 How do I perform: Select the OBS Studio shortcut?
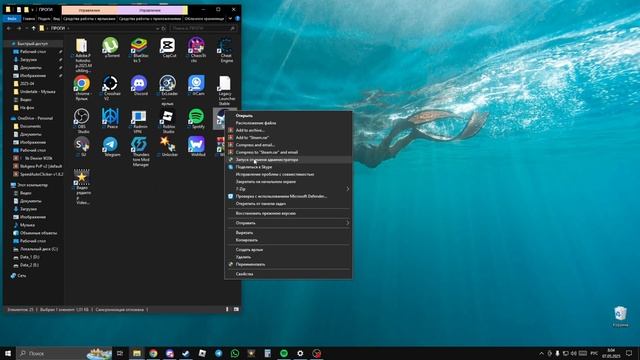point(82,121)
